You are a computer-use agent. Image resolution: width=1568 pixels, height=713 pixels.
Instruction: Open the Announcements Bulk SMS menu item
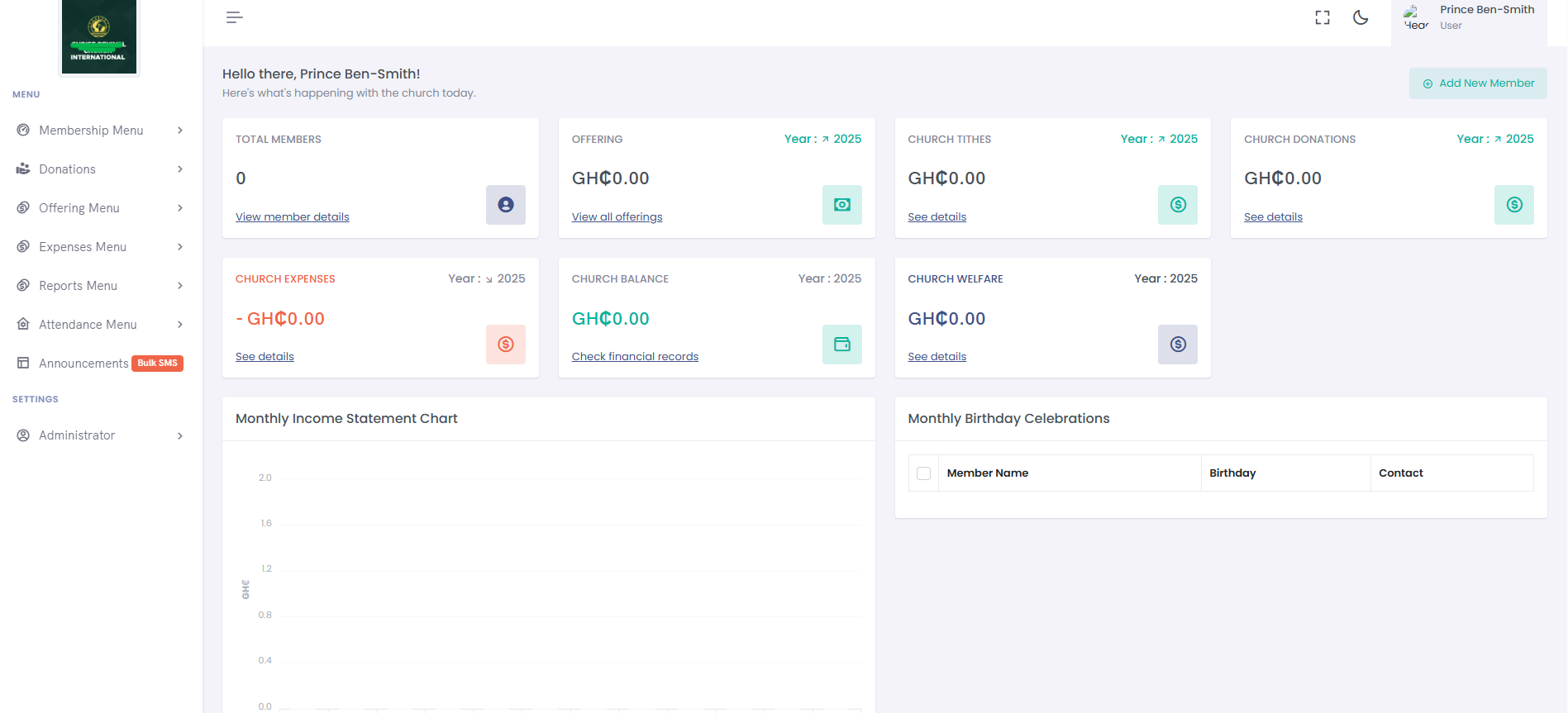click(83, 364)
